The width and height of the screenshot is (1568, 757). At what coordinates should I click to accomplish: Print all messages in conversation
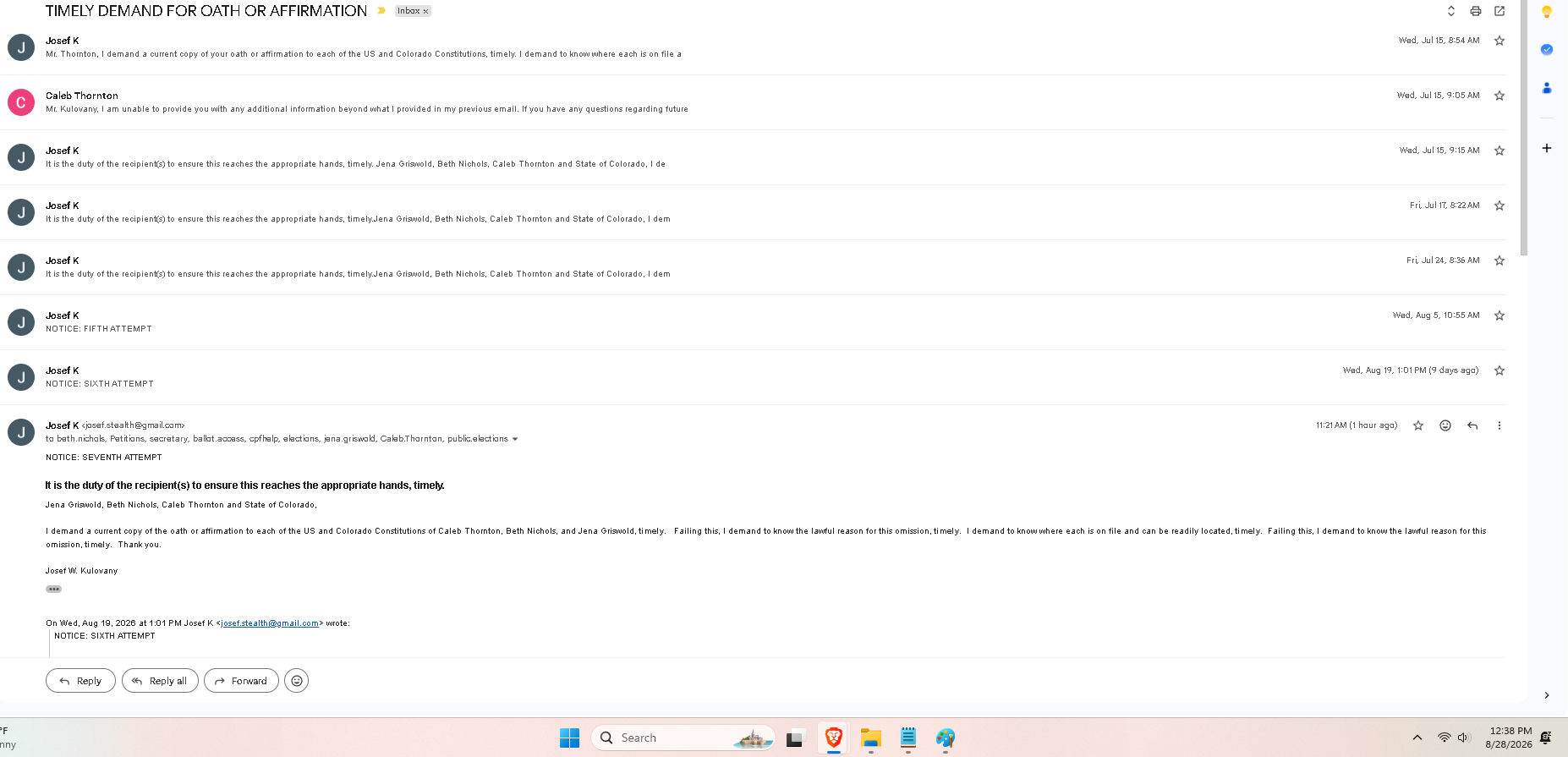click(x=1475, y=11)
